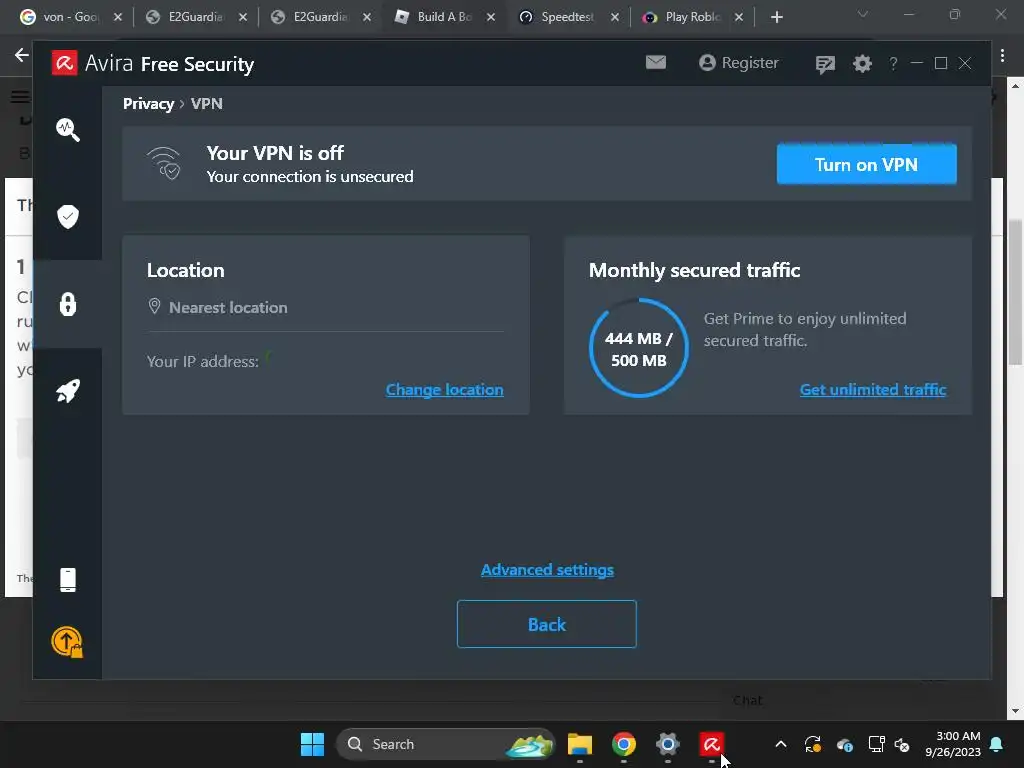Click the Back button
Screen dimensions: 1024x768
click(547, 624)
